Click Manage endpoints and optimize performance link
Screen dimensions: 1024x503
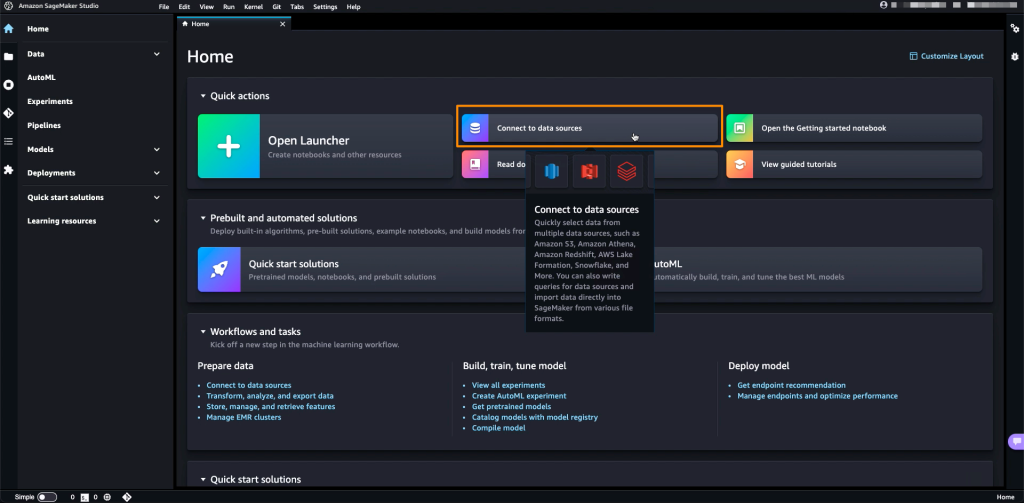(818, 396)
